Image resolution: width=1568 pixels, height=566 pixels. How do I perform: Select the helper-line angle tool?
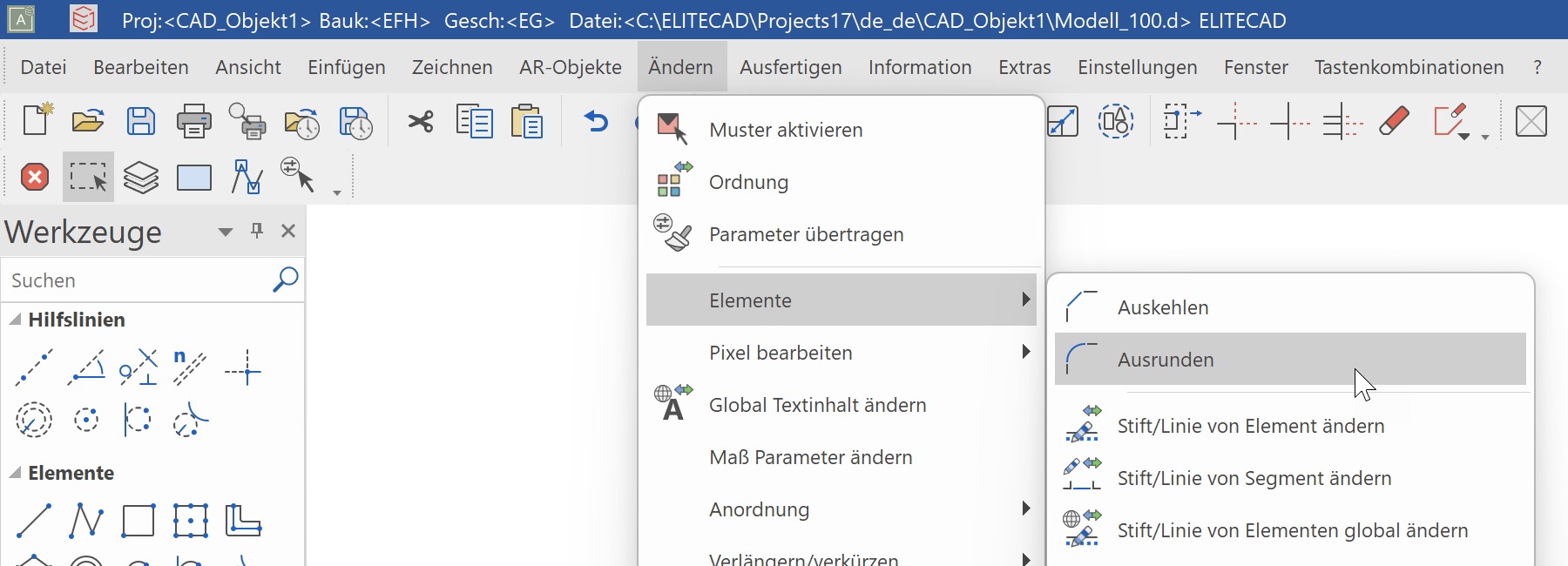point(86,367)
